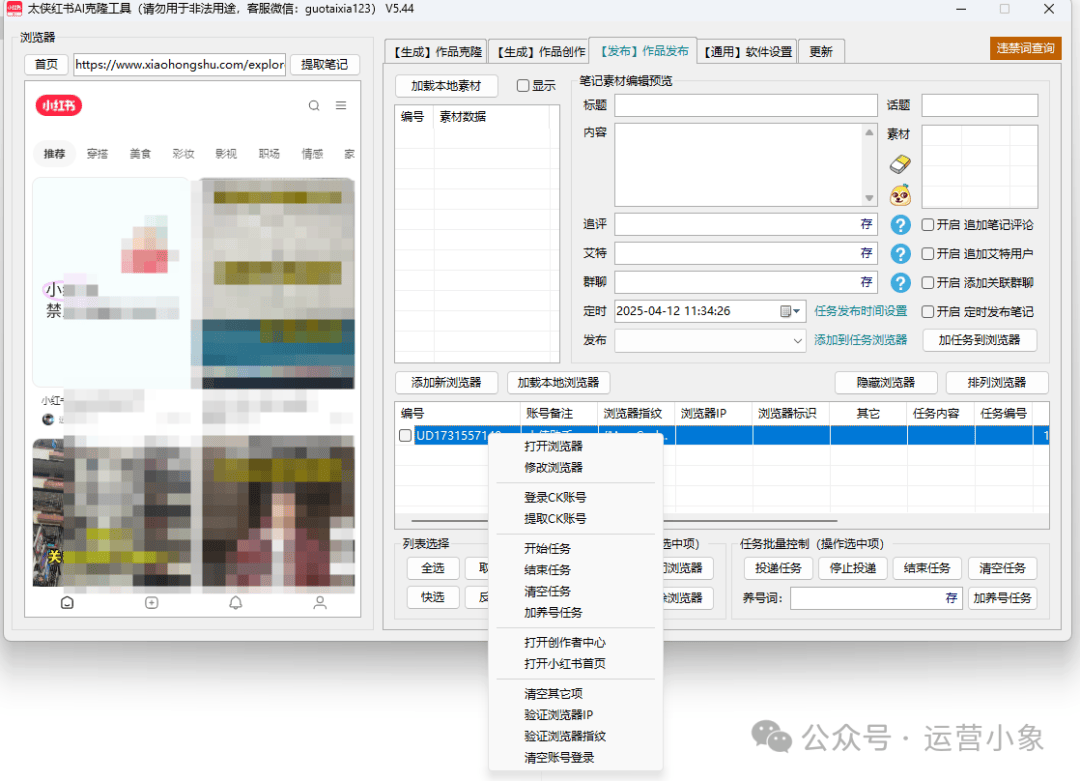Click the content box scroll-down arrow
The height and width of the screenshot is (781, 1080).
(869, 198)
